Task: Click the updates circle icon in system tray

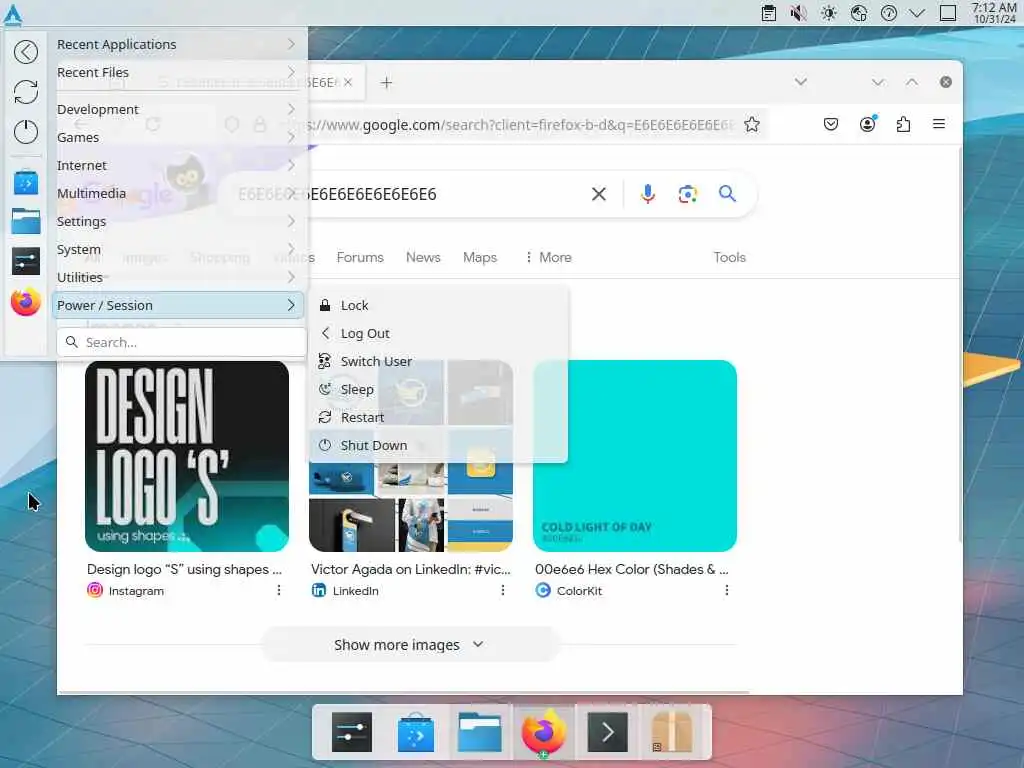Action: (x=888, y=13)
